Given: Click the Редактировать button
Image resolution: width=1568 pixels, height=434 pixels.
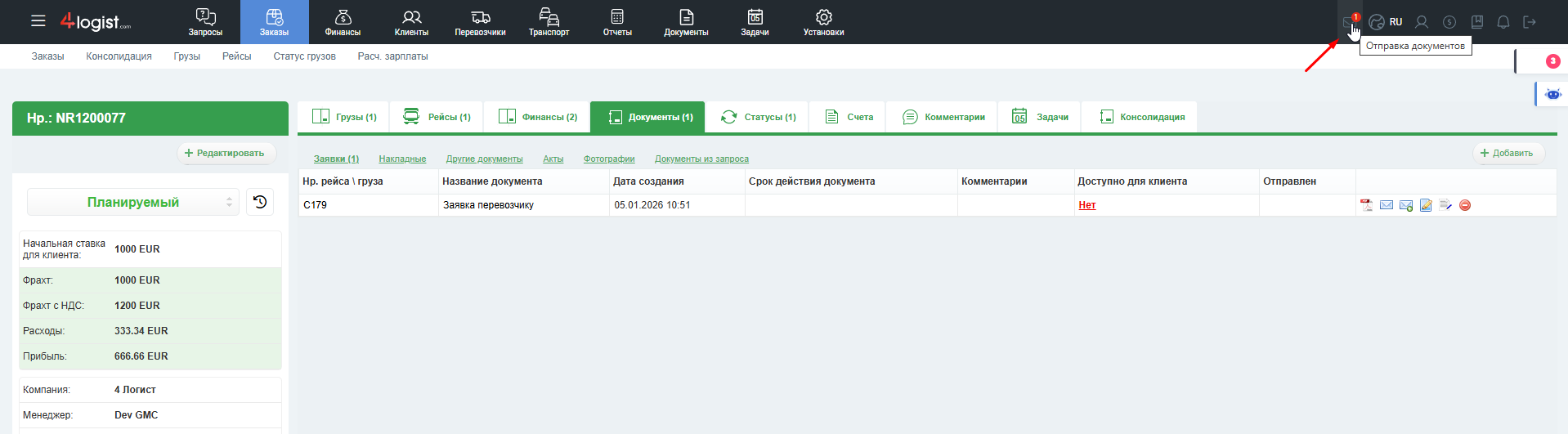Looking at the screenshot, I should [x=225, y=153].
